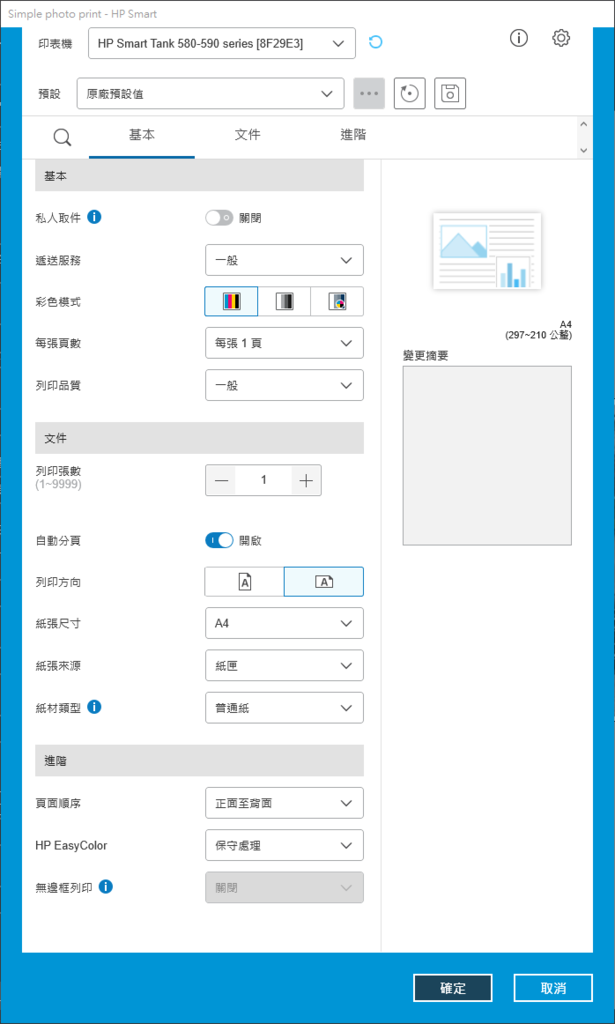Show info for 無邊框列印
Screen dimensions: 615x1024
click(x=106, y=887)
